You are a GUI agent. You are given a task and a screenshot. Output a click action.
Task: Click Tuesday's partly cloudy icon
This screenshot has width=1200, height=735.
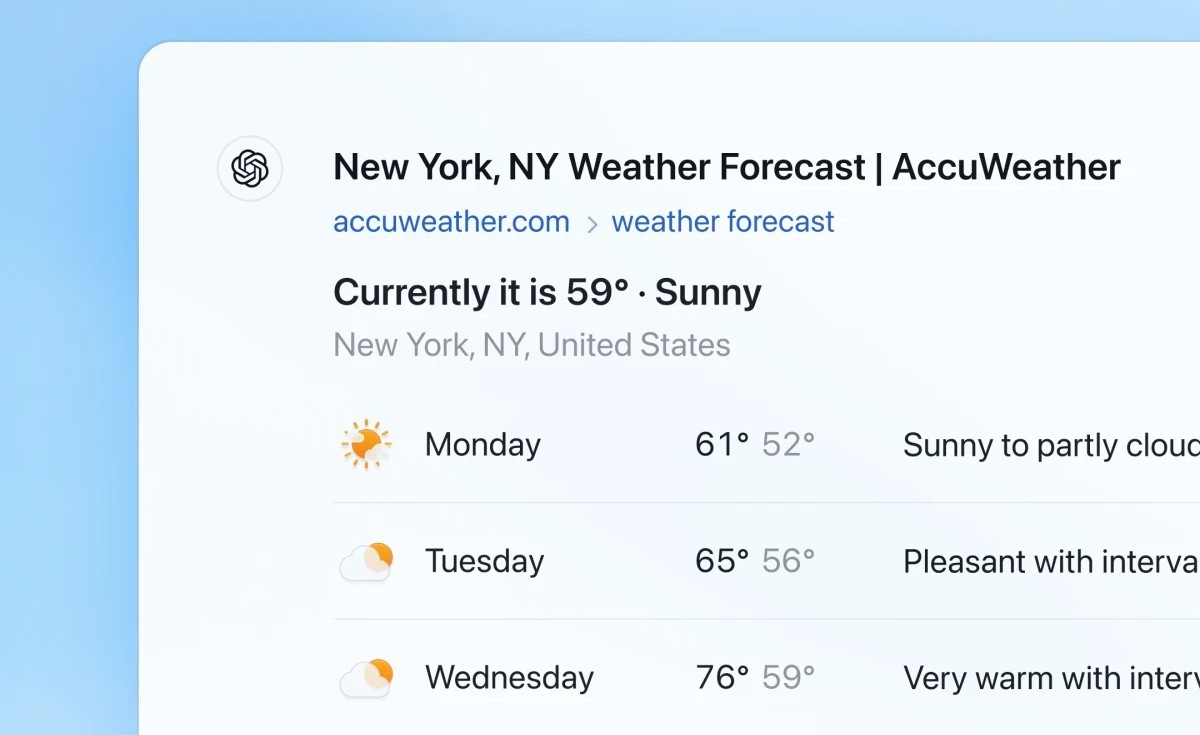coord(366,562)
